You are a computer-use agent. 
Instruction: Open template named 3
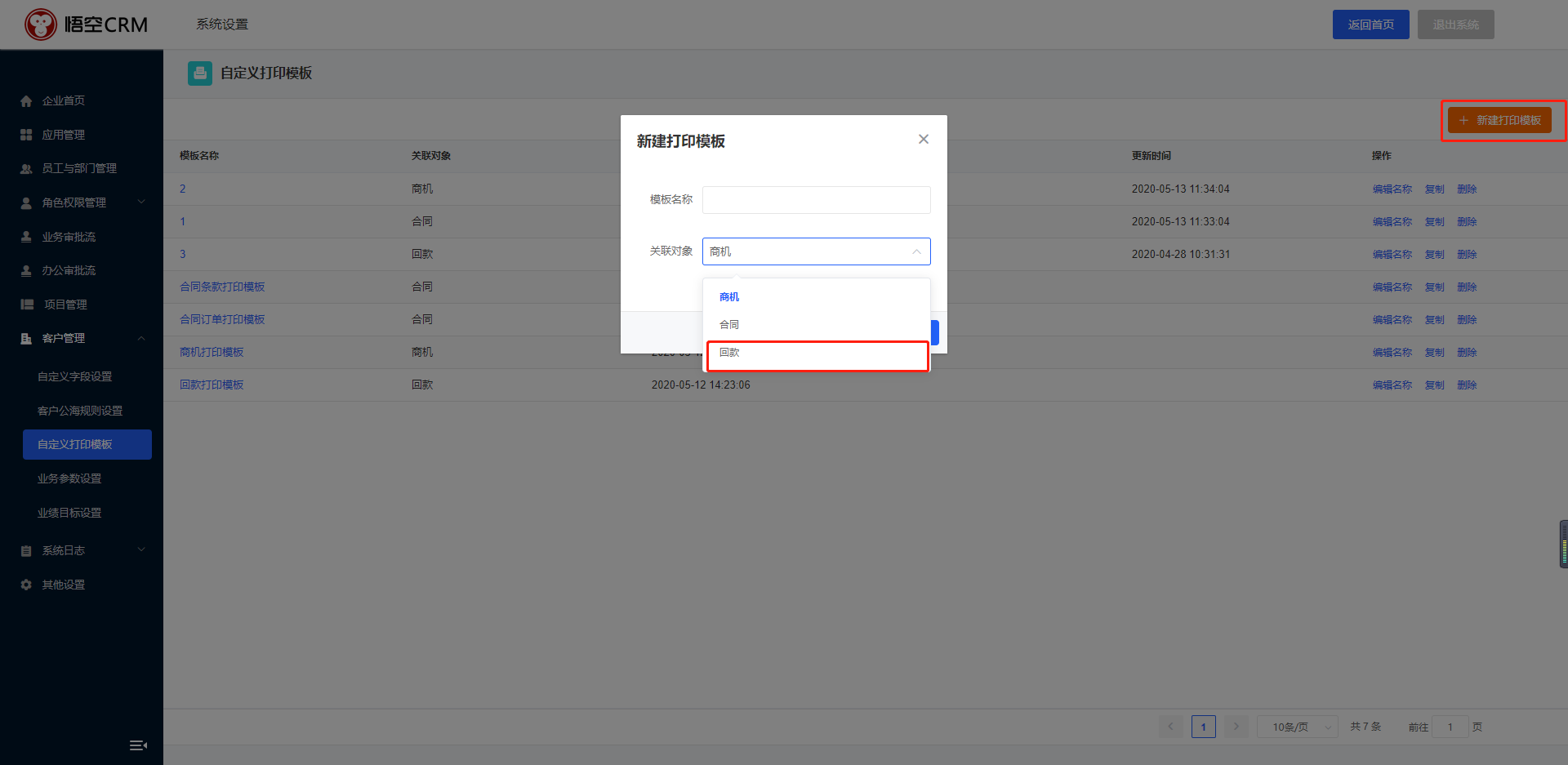coord(183,255)
